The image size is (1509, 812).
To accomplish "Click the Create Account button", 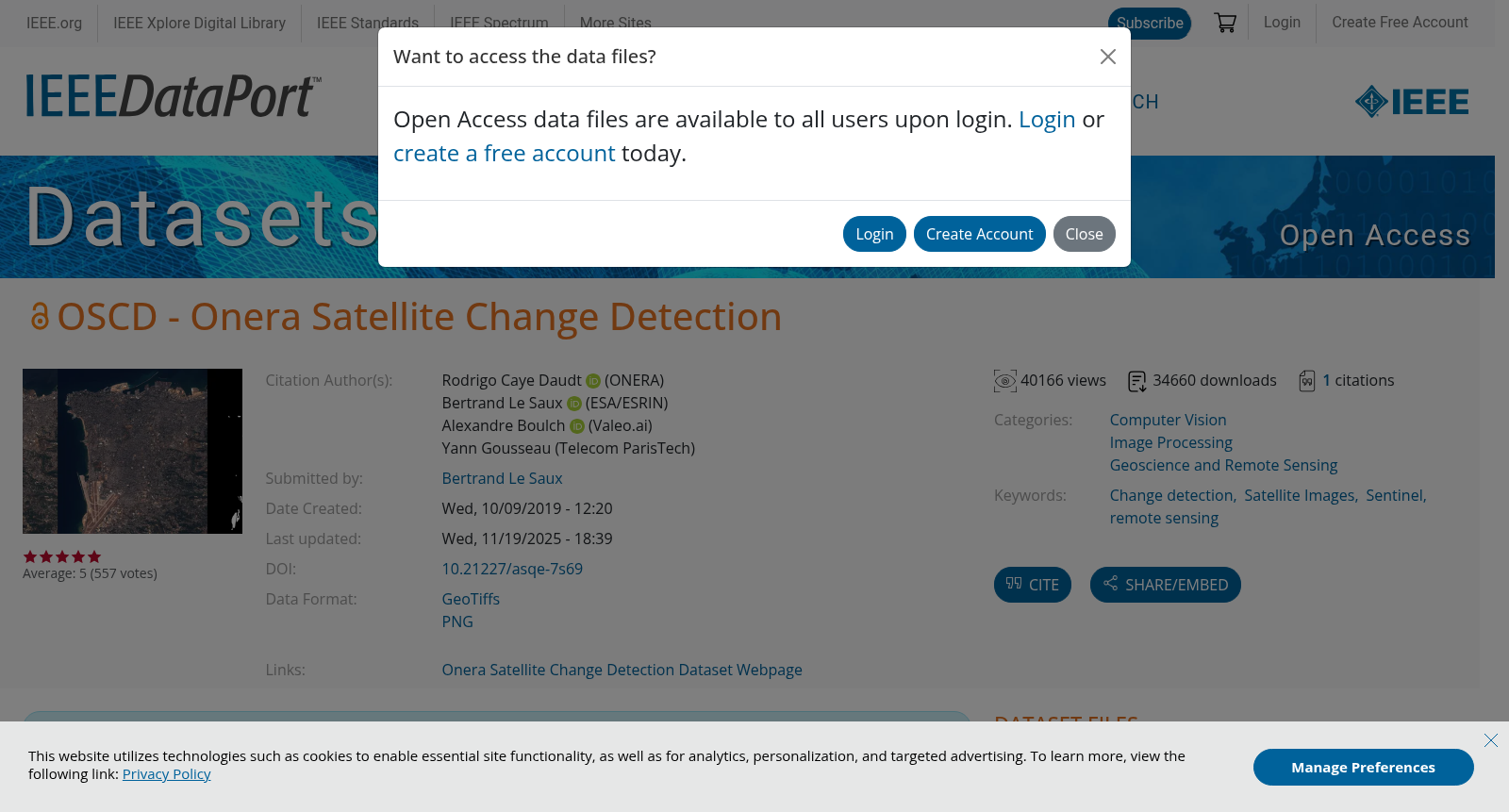I will click(979, 234).
